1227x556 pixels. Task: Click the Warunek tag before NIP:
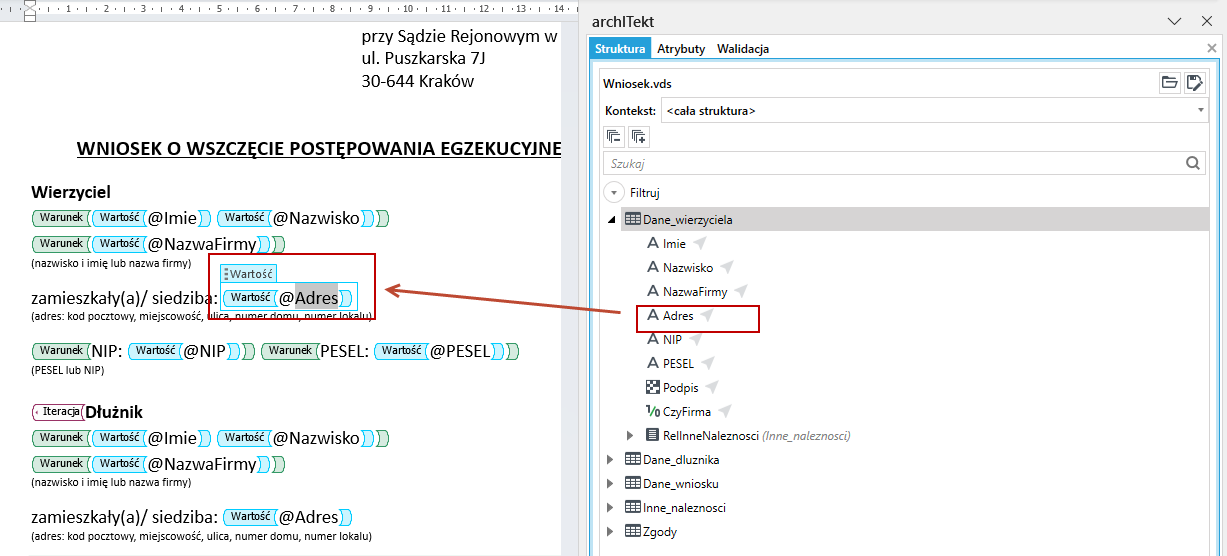tap(61, 351)
